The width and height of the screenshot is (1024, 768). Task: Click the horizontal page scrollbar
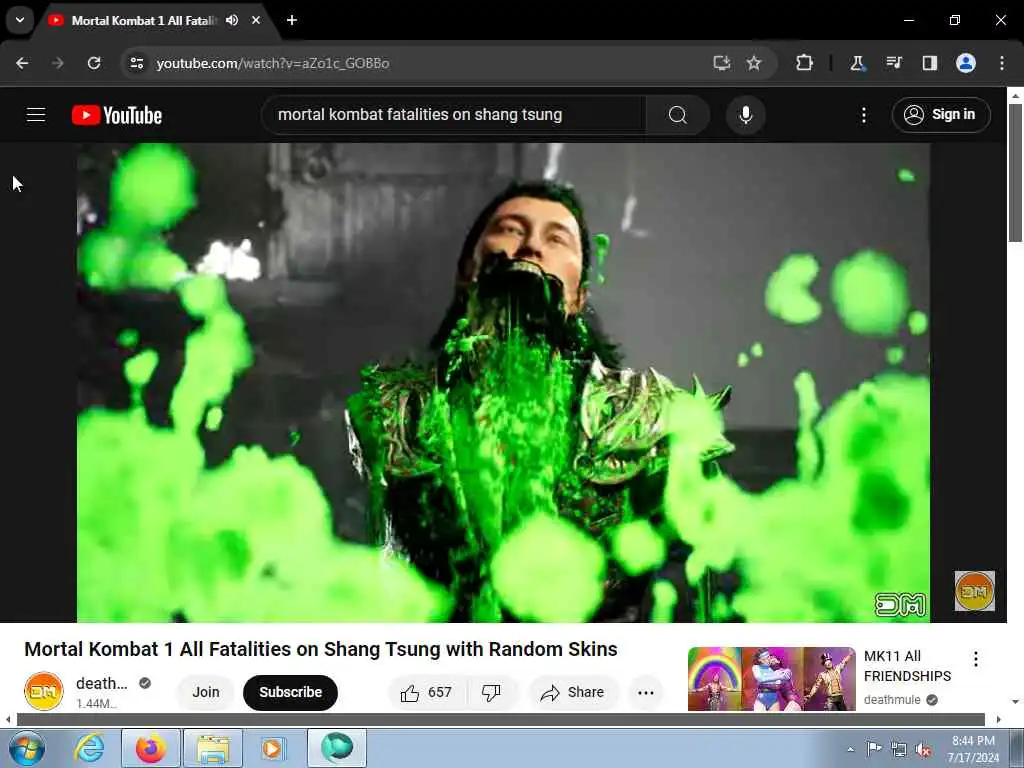point(500,720)
